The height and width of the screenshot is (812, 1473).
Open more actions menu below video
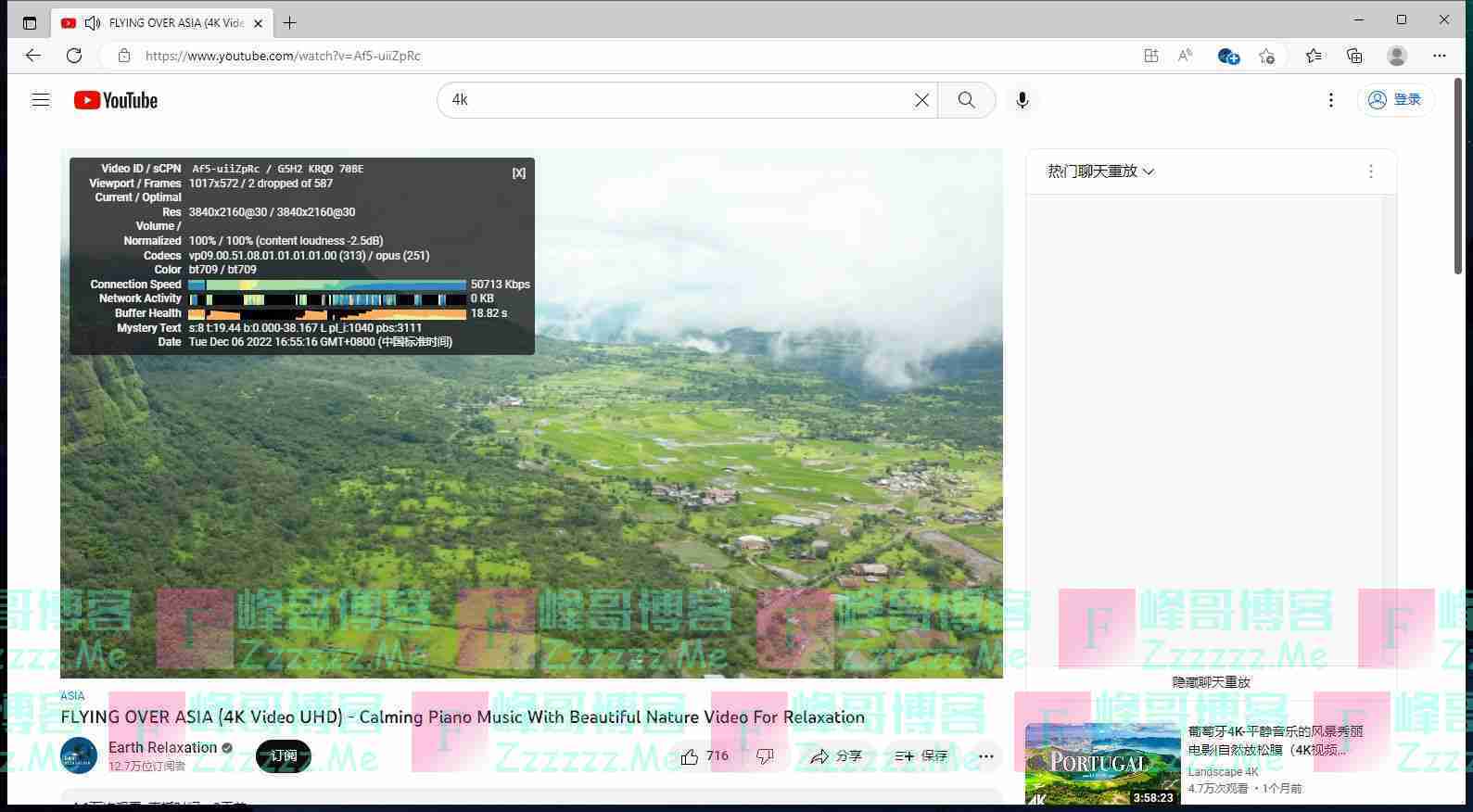[x=985, y=756]
